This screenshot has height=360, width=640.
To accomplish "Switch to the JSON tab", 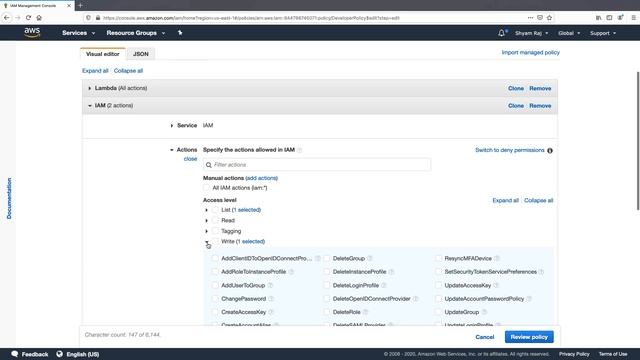I will (141, 54).
